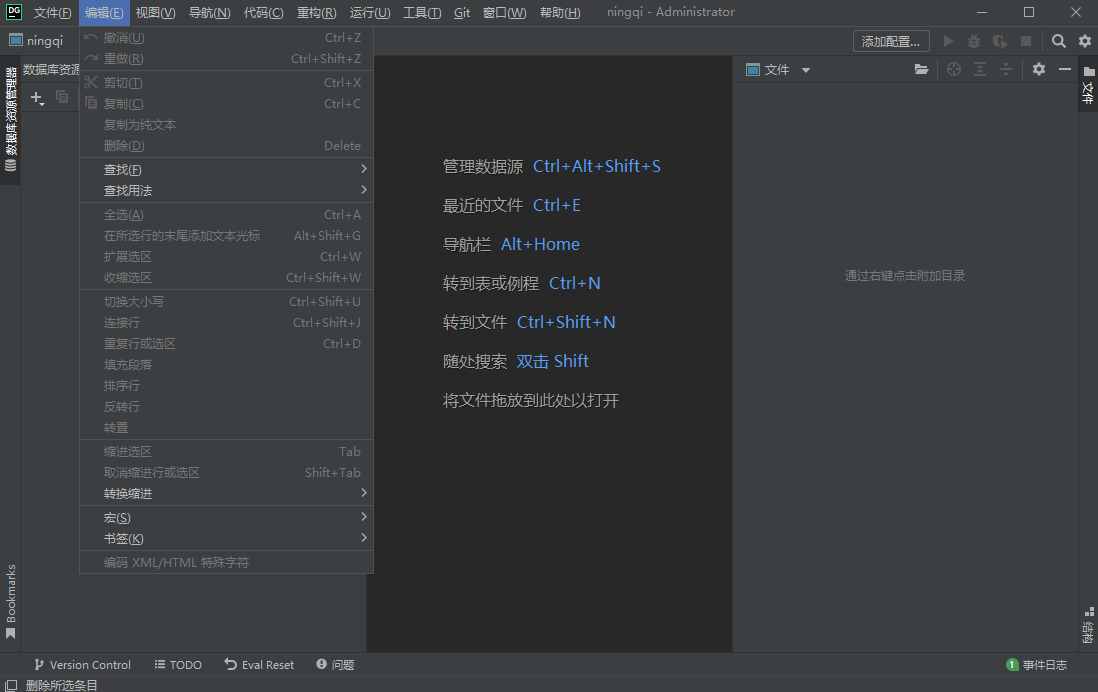1098x692 pixels.
Task: Expand the 书签(K) submenu
Action: tap(226, 539)
